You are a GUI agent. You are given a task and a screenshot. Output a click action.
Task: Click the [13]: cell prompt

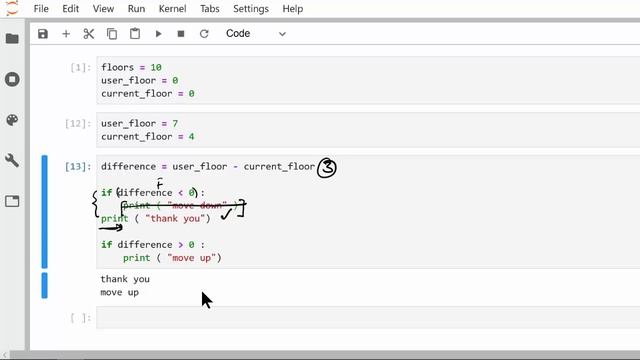(78, 167)
